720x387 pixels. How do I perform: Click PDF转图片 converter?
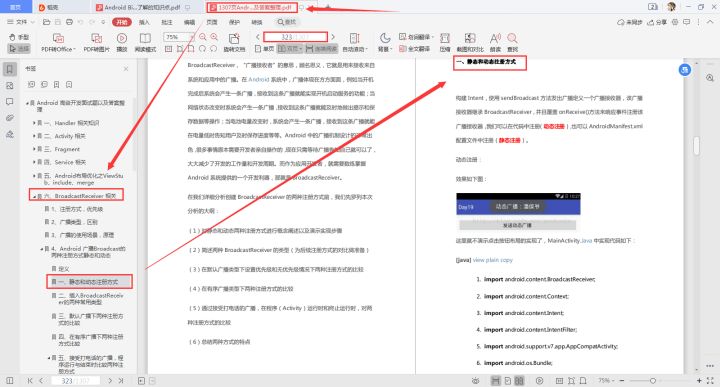pyautogui.click(x=96, y=43)
